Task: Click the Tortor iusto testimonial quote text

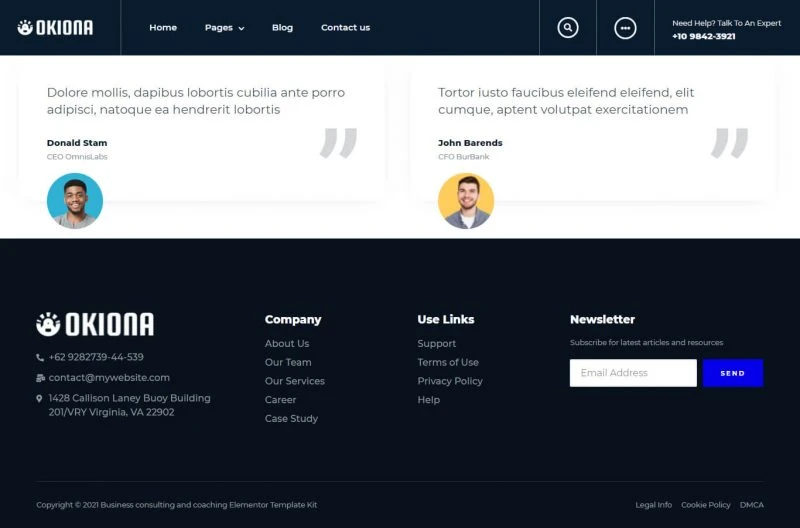Action: coord(566,101)
